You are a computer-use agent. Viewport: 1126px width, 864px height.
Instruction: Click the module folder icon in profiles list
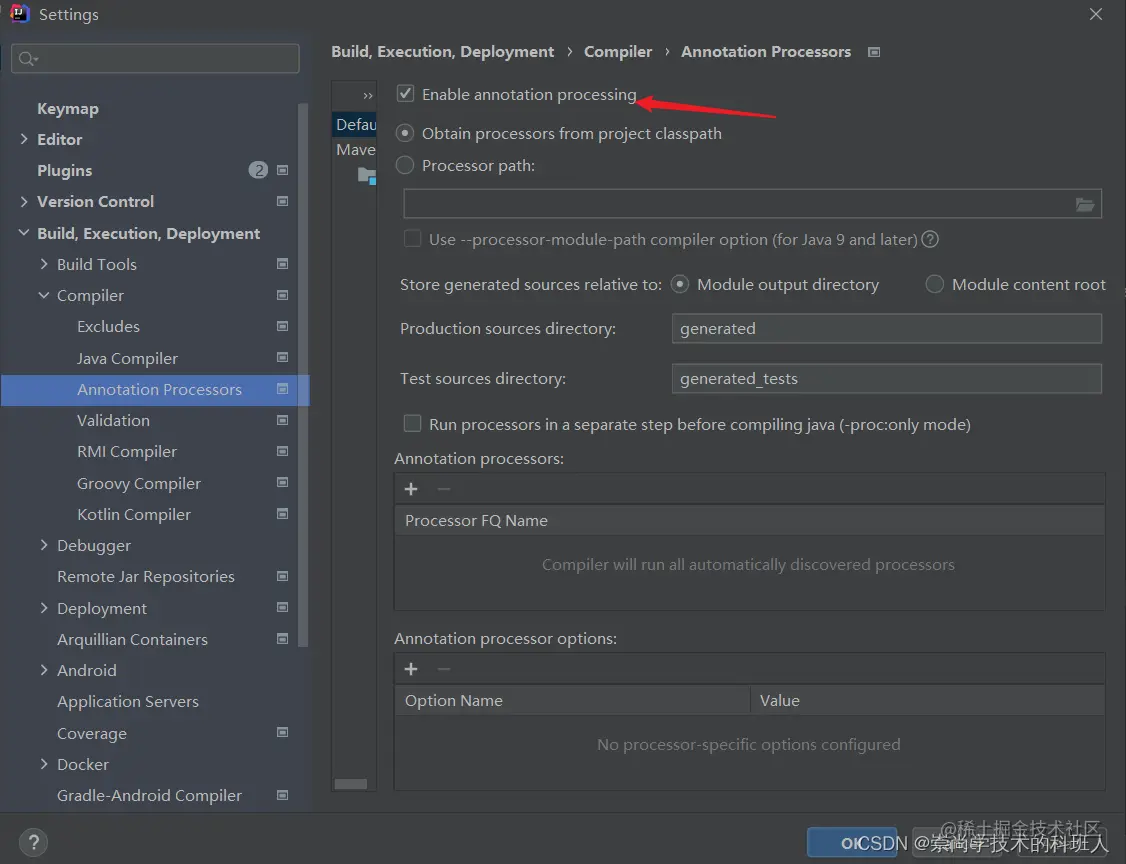(x=367, y=176)
